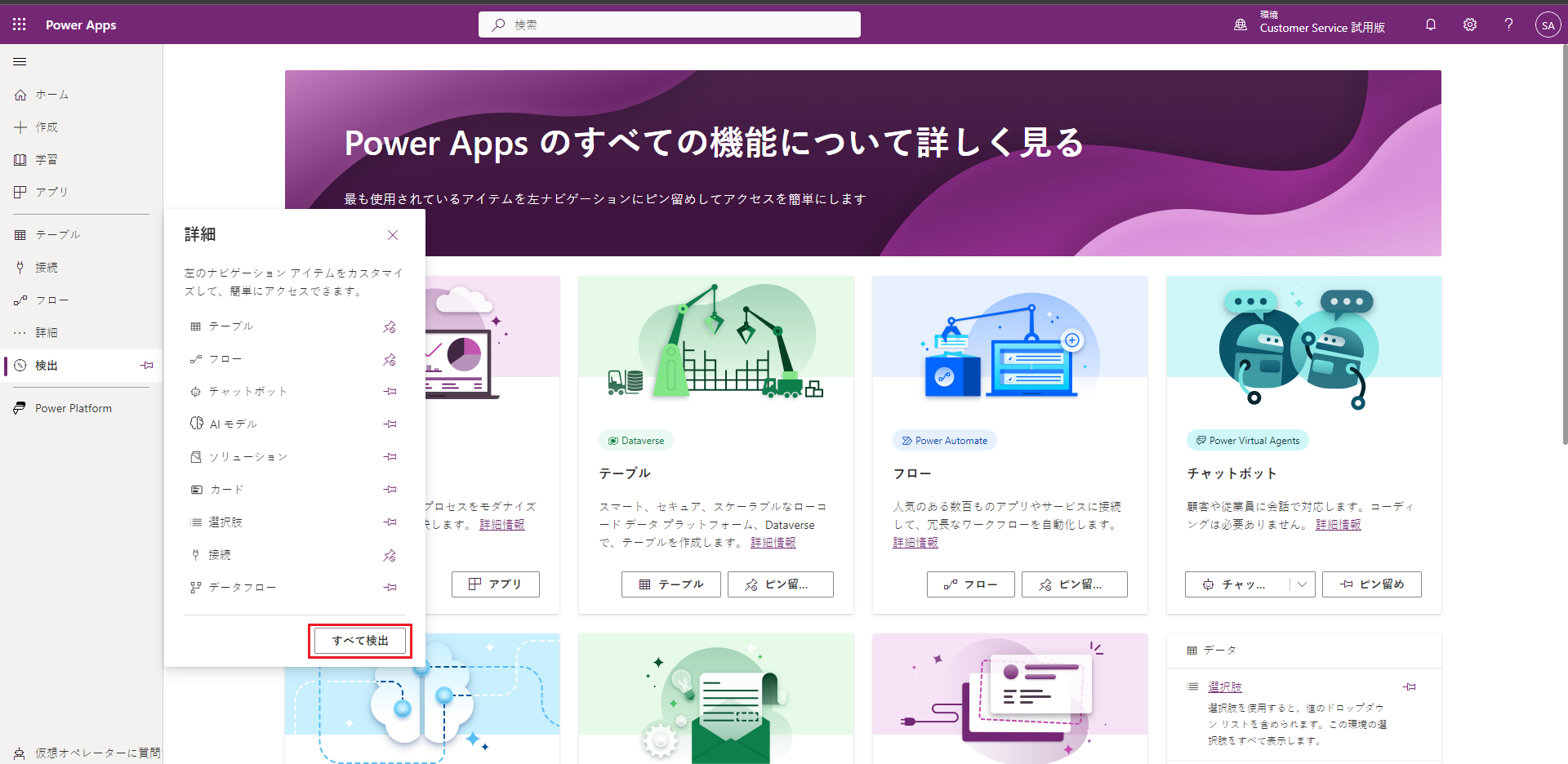Image resolution: width=1568 pixels, height=764 pixels.
Task: Pin チャットボット in the 詳細 flyout
Action: click(x=390, y=392)
